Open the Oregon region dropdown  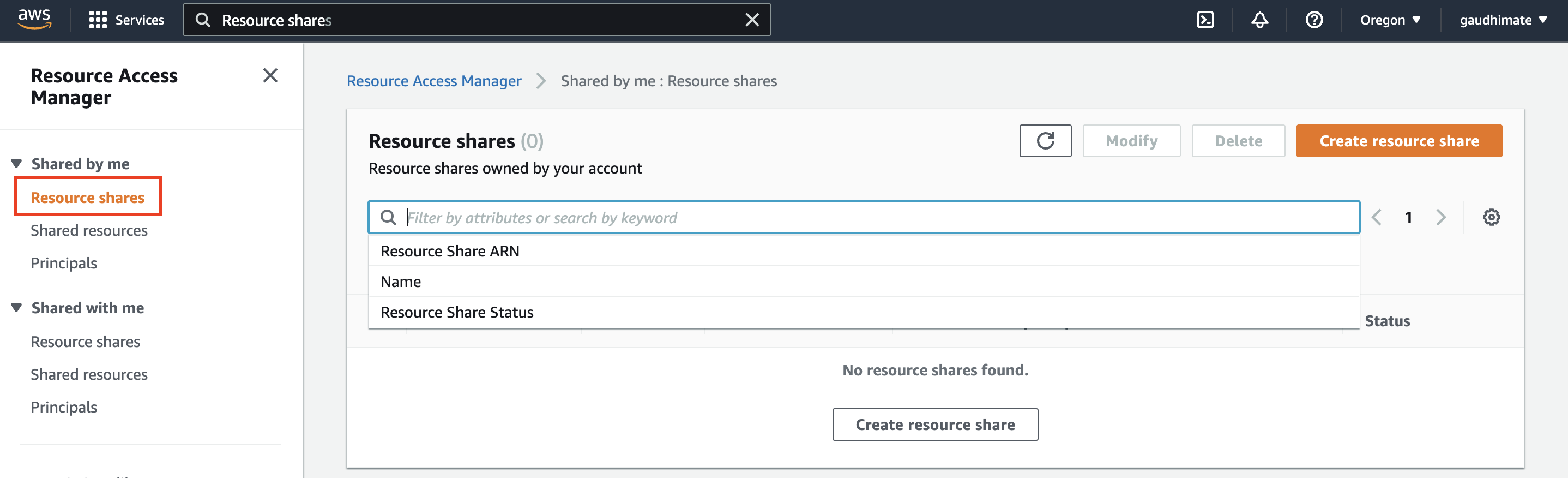point(1390,20)
